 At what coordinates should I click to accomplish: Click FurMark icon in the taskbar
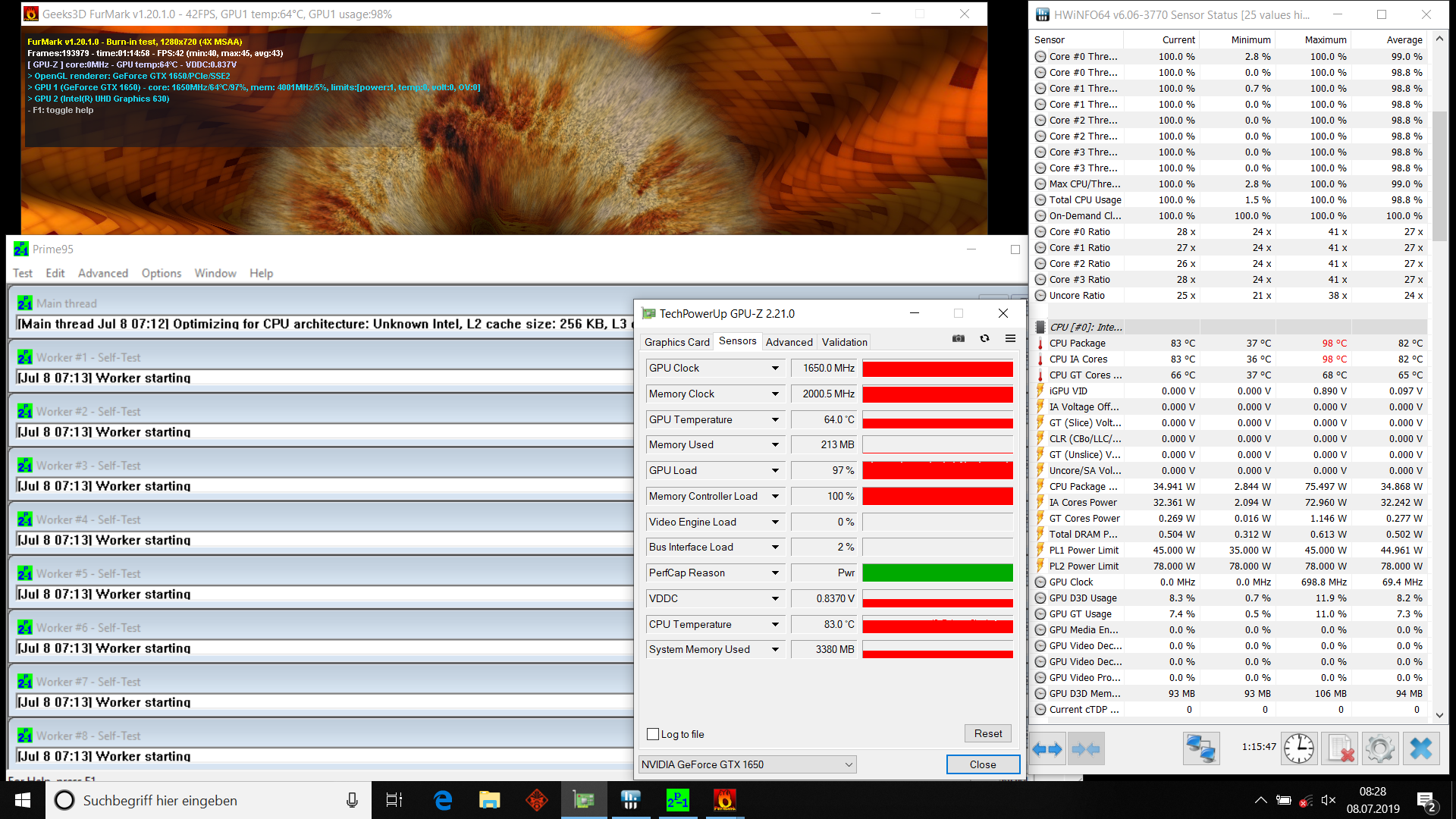tap(724, 800)
